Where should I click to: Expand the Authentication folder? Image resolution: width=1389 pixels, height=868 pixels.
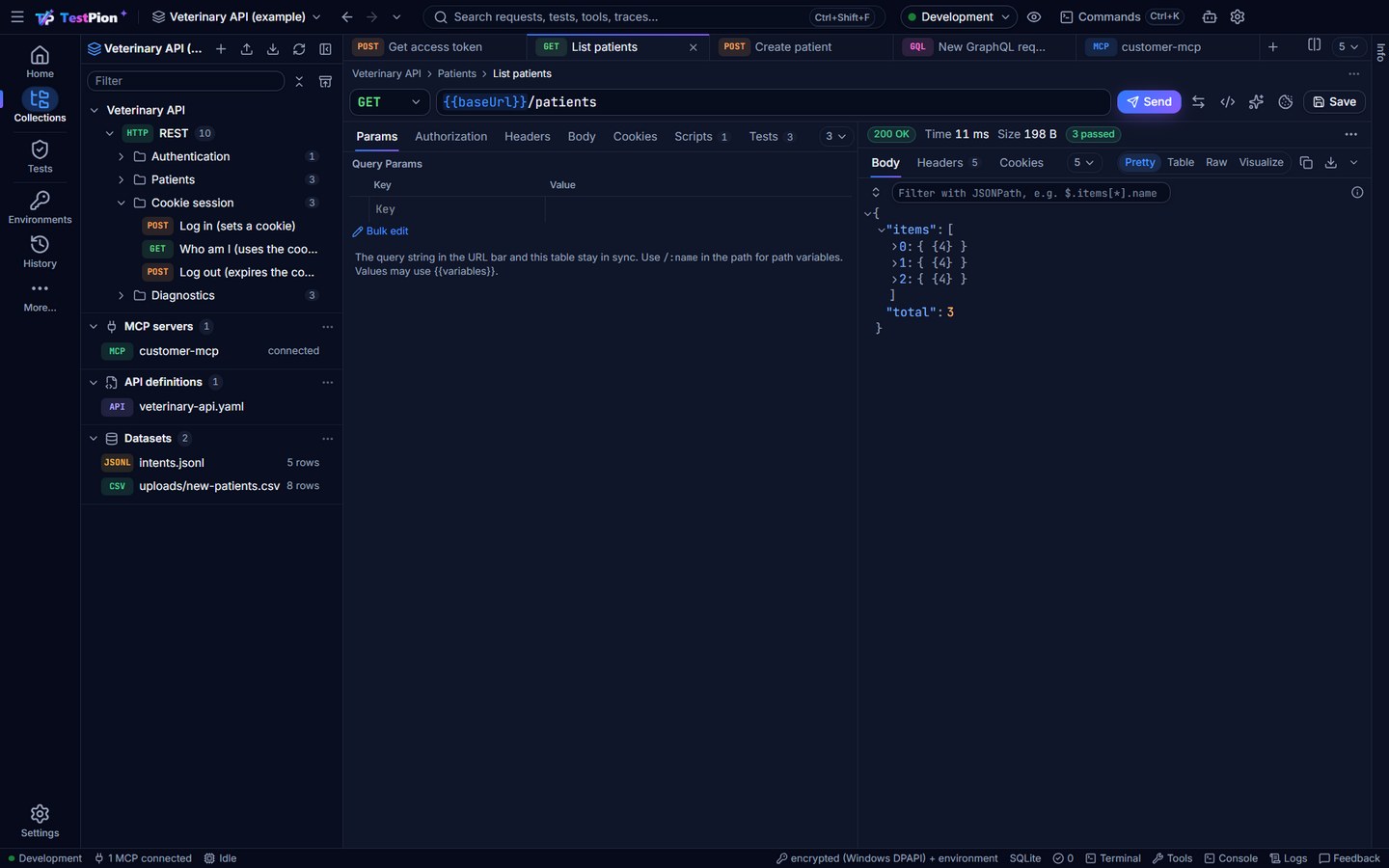(x=121, y=156)
